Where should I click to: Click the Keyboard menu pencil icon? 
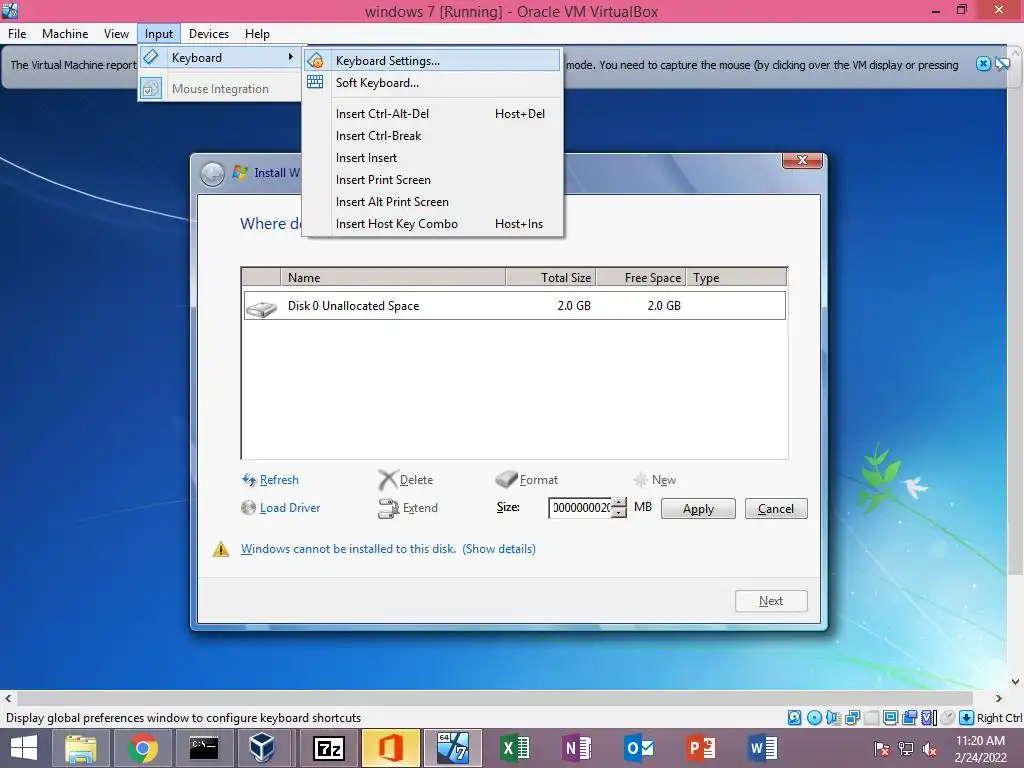point(151,57)
